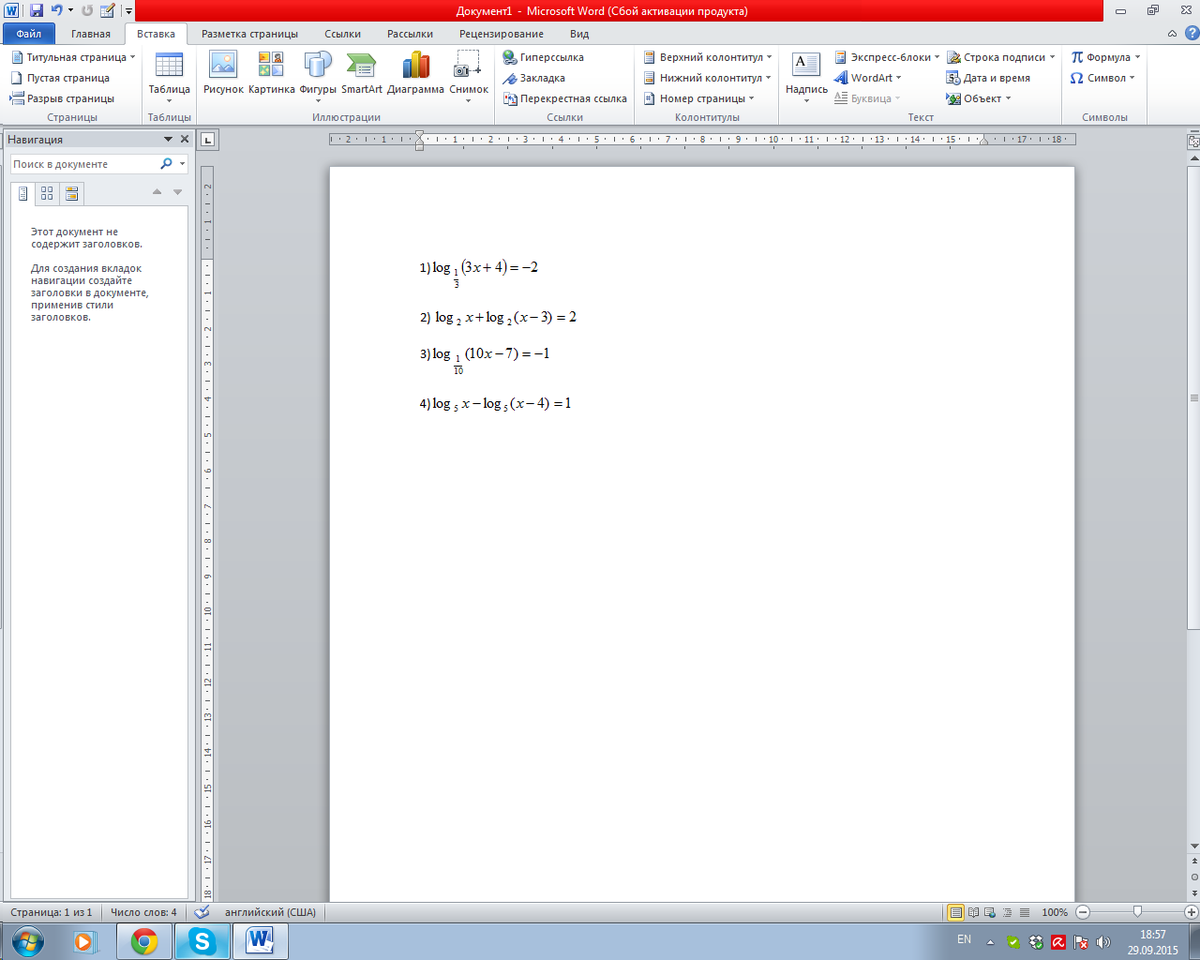The width and height of the screenshot is (1200, 960).
Task: Save the document from Quick Access toolbar
Action: (x=36, y=11)
